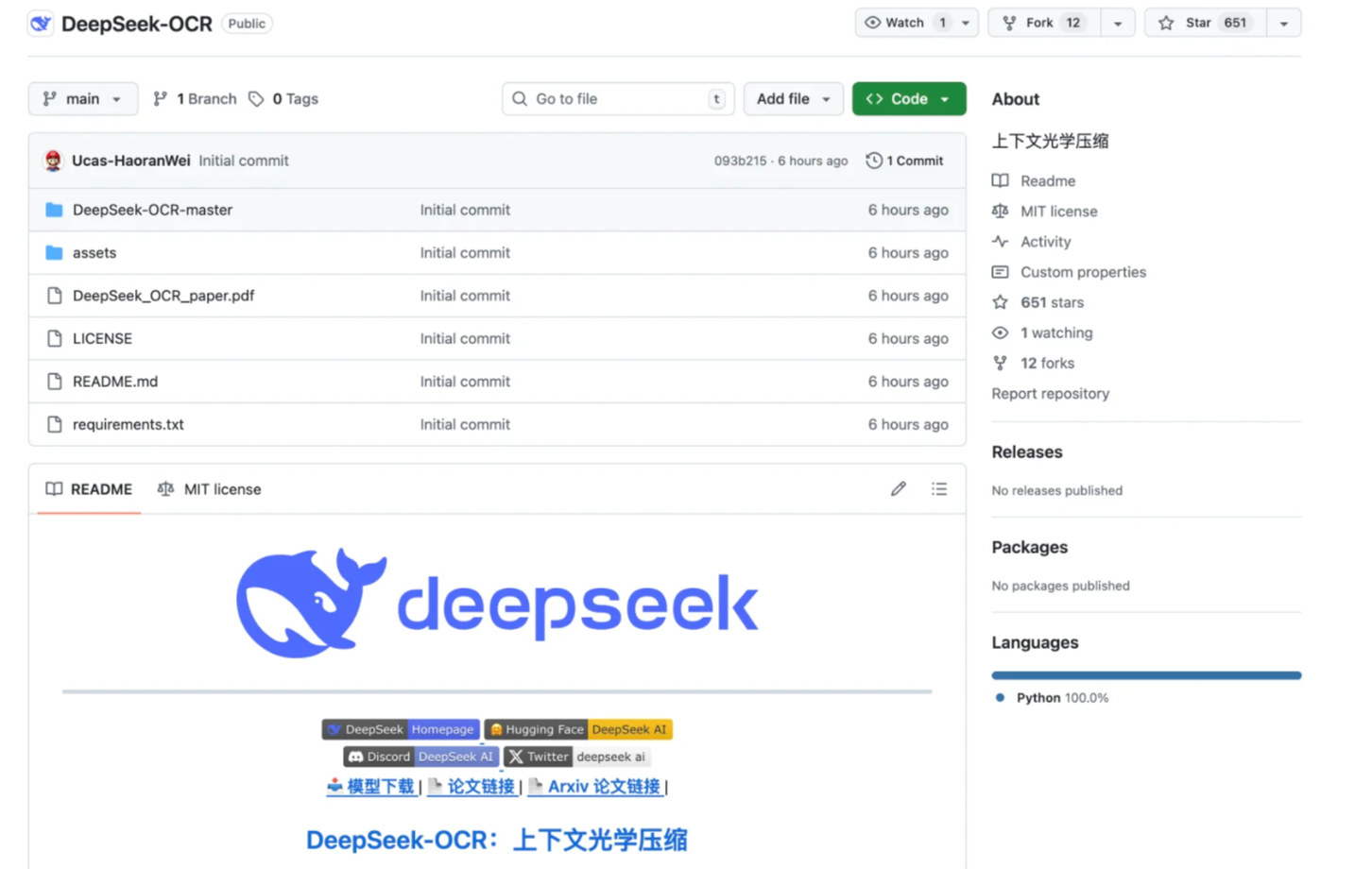Click the 651 stars link in About

pos(1053,302)
